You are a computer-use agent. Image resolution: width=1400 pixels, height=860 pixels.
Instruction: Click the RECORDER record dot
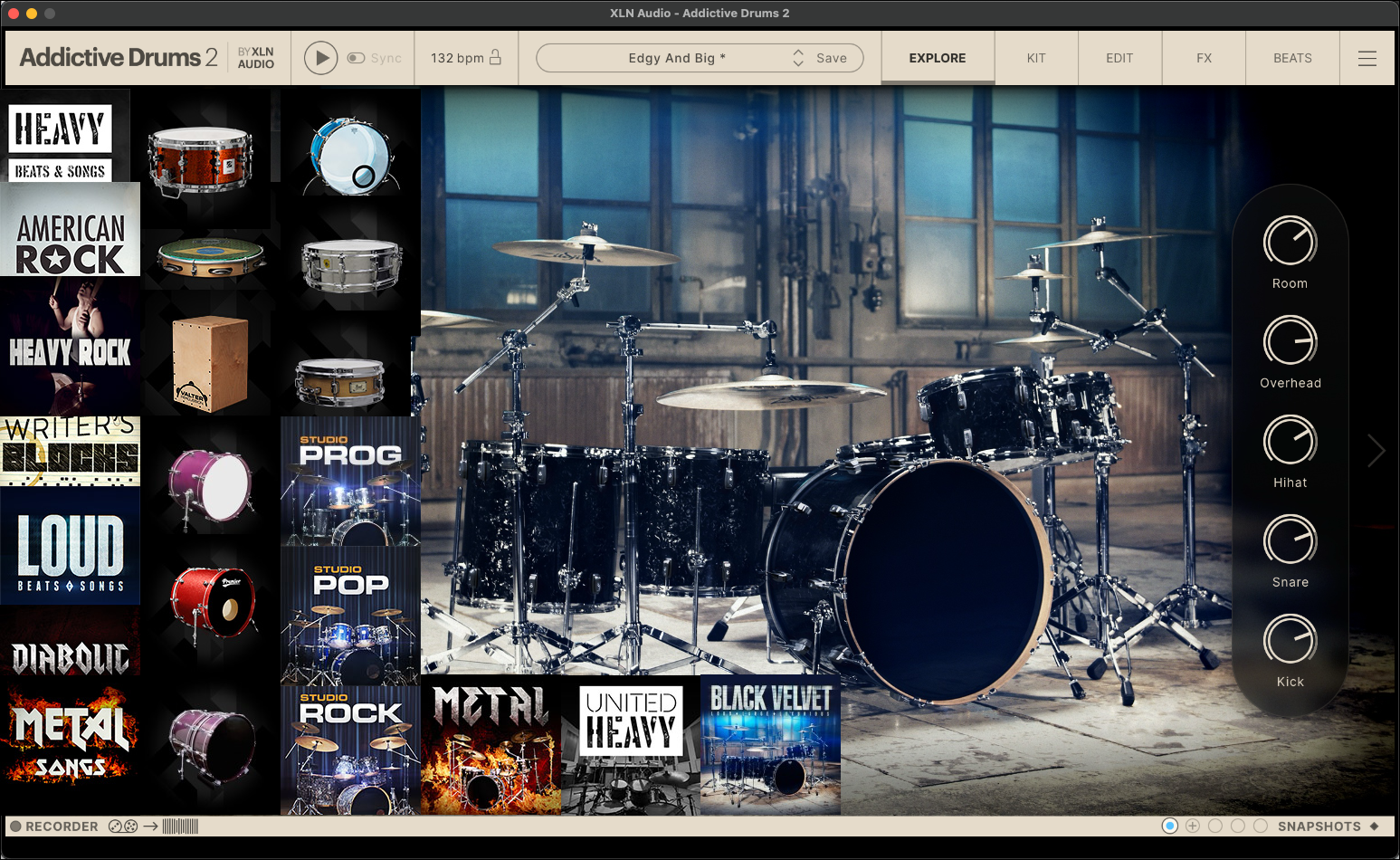pos(15,827)
